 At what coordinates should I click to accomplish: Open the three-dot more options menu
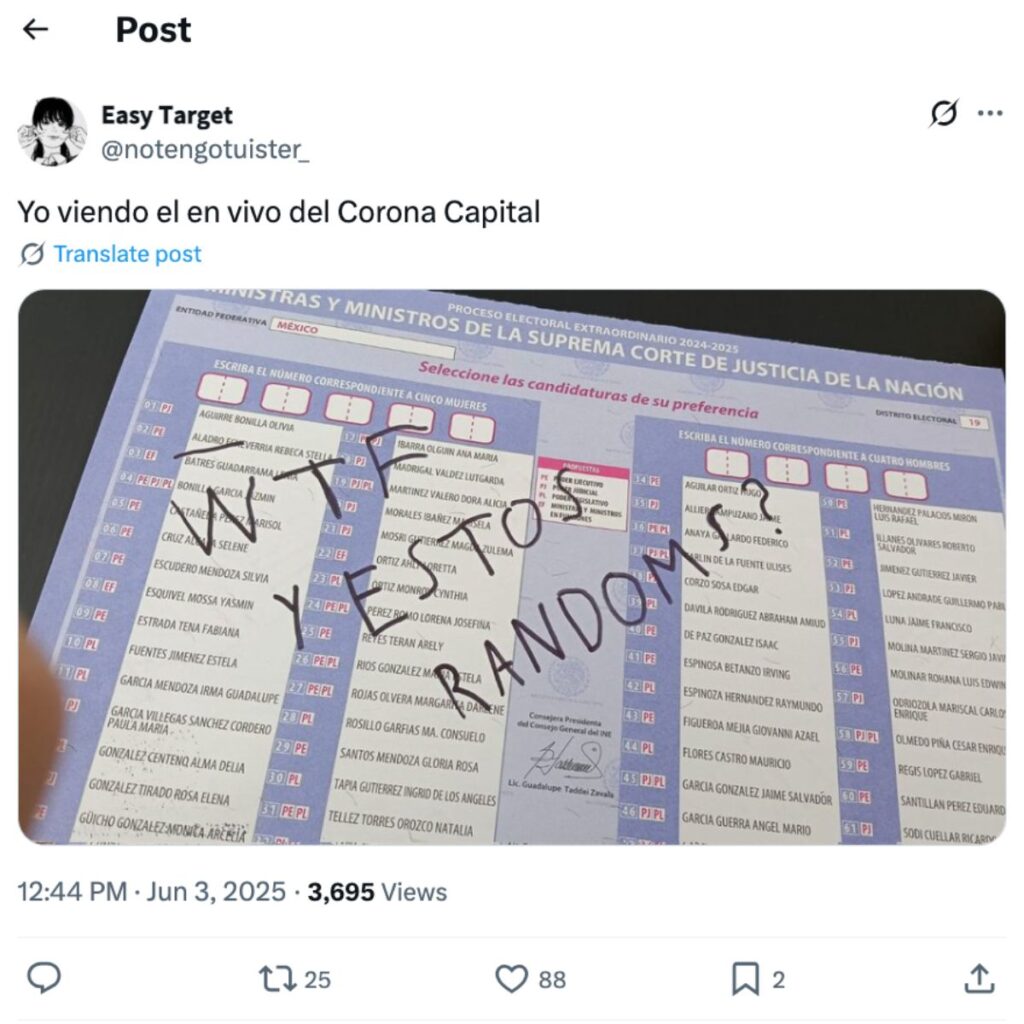pyautogui.click(x=990, y=114)
